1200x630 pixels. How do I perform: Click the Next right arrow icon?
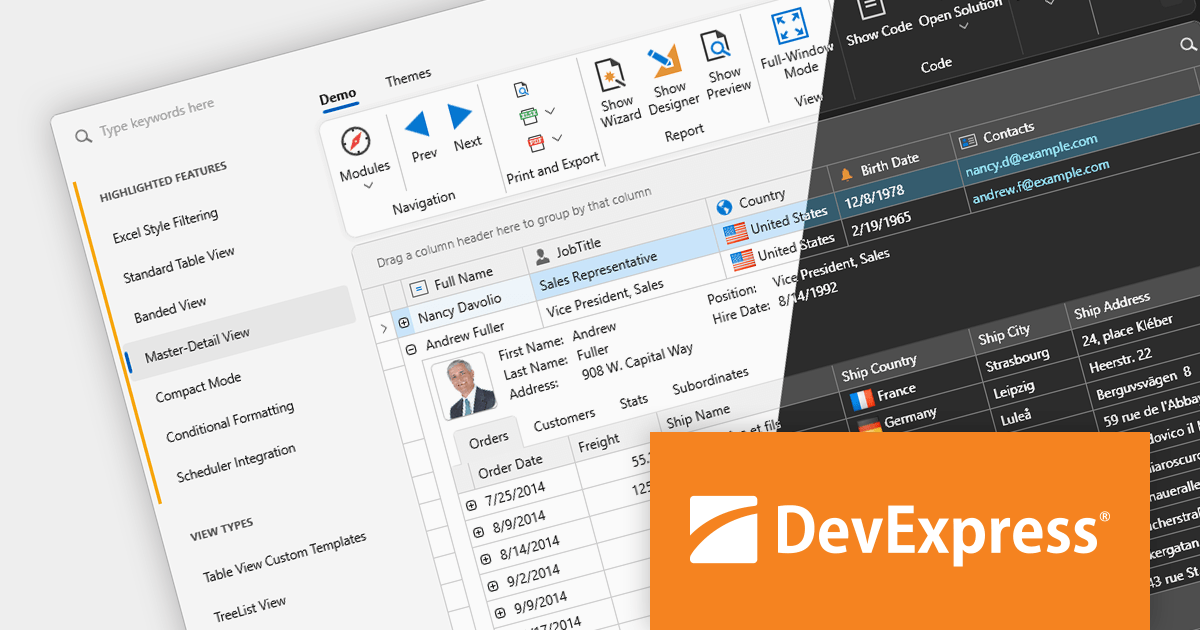(461, 116)
